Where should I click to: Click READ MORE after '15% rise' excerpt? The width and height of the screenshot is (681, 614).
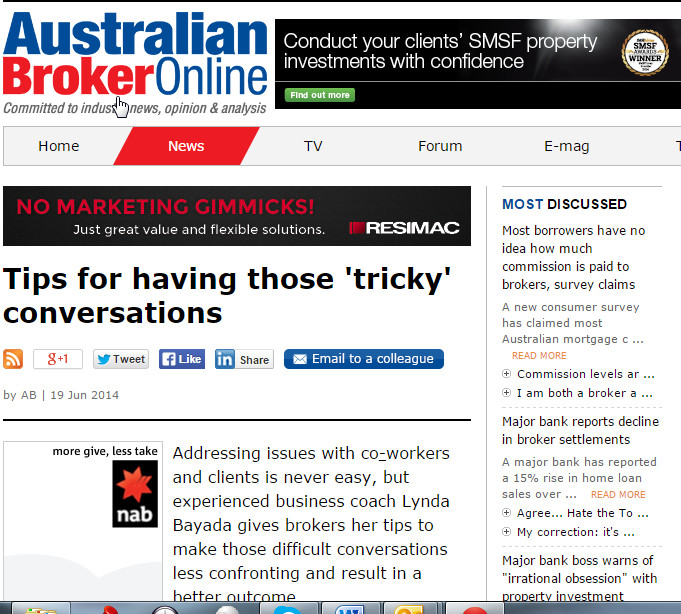[x=618, y=495]
